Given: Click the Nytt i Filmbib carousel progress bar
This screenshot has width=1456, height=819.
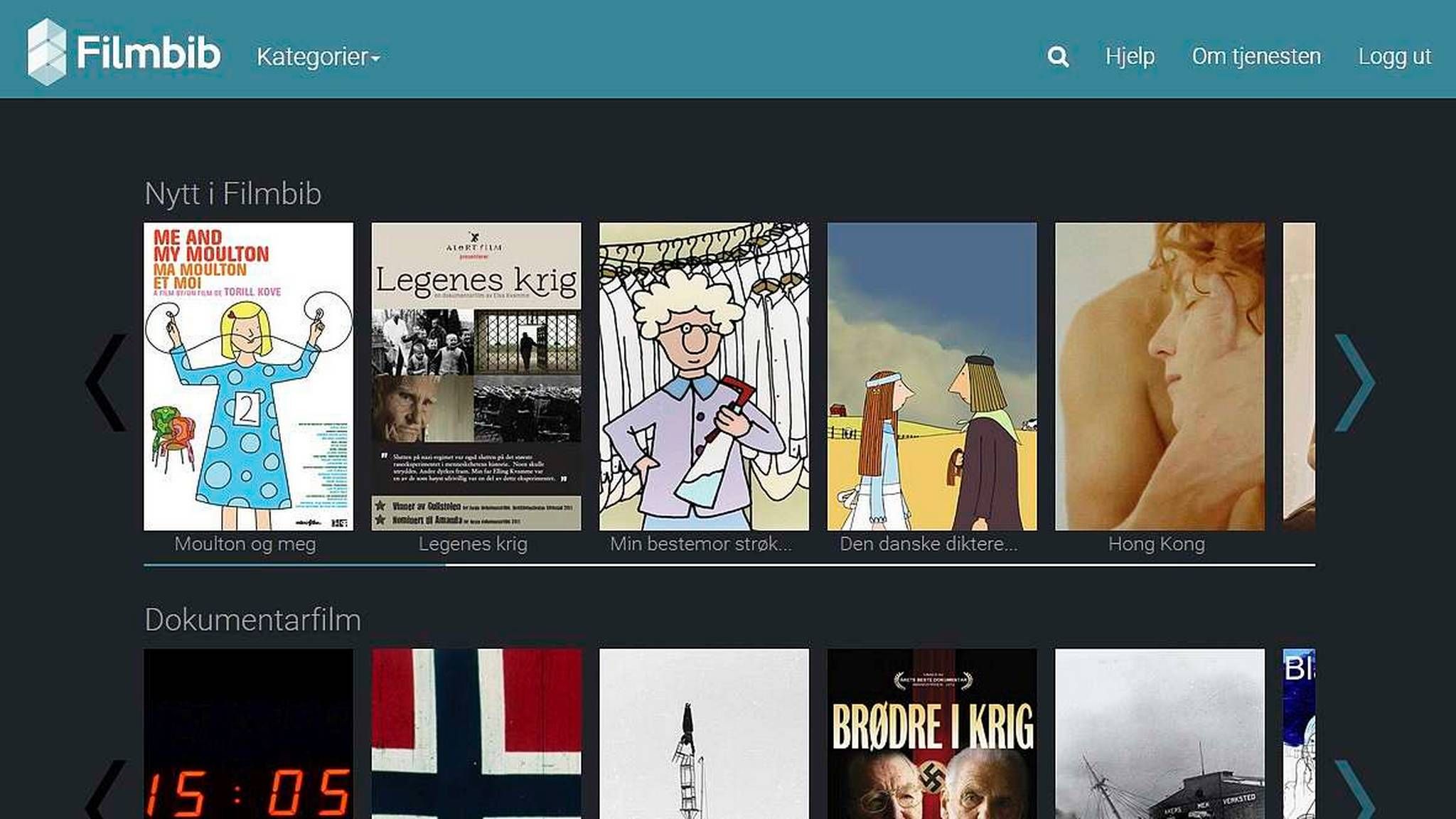Looking at the screenshot, I should click(729, 565).
